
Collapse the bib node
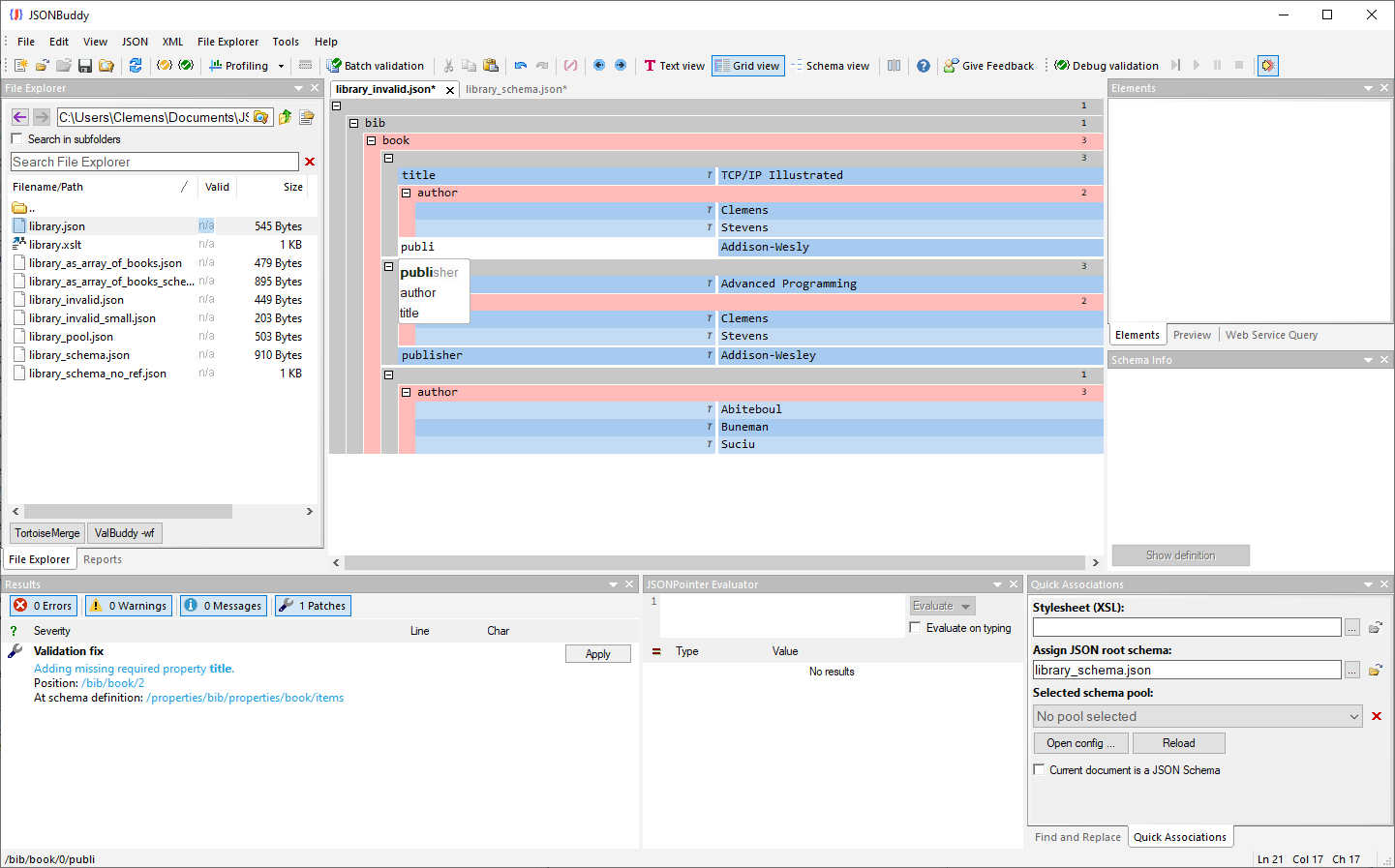(x=353, y=123)
